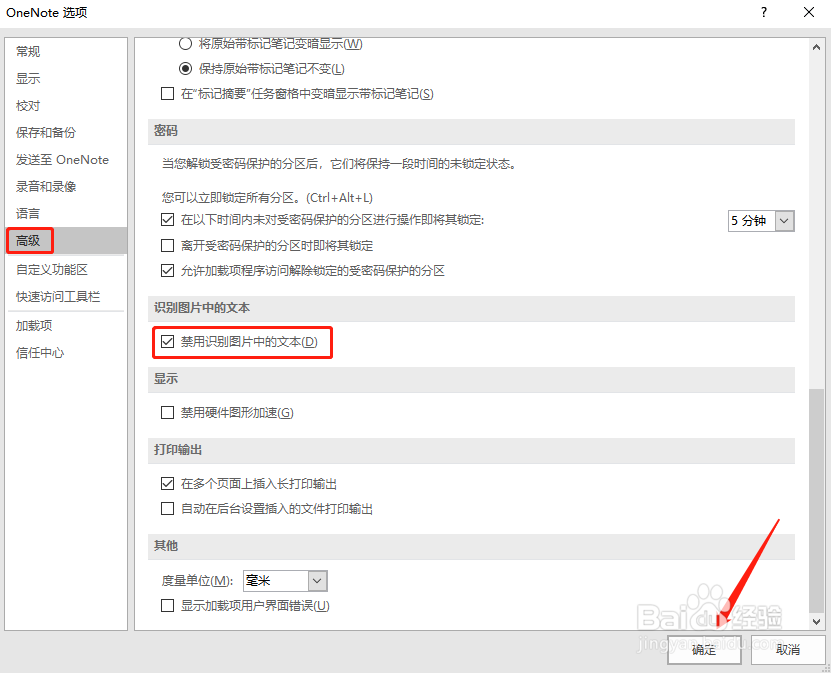The width and height of the screenshot is (831, 673).
Task: Open the 常规 options category
Action: click(28, 51)
